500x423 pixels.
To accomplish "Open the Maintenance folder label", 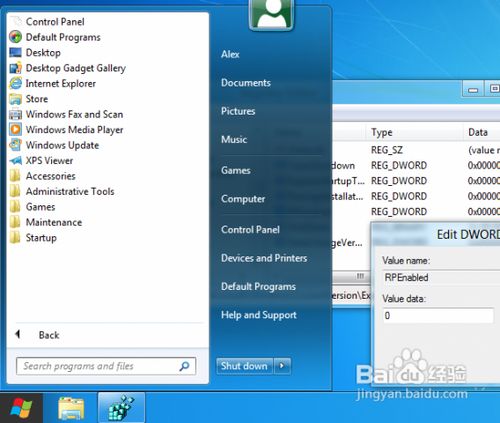I will pos(54,222).
